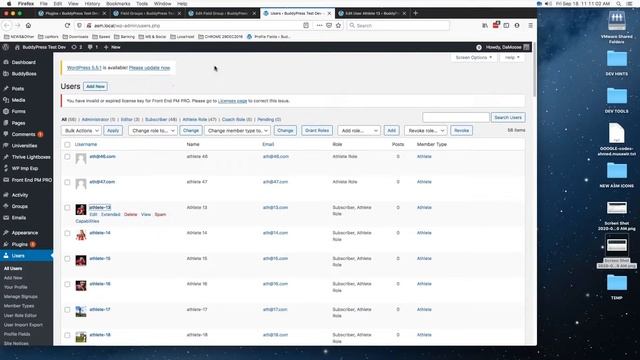The width and height of the screenshot is (640, 360).
Task: Expand the Help panel
Action: 512,58
